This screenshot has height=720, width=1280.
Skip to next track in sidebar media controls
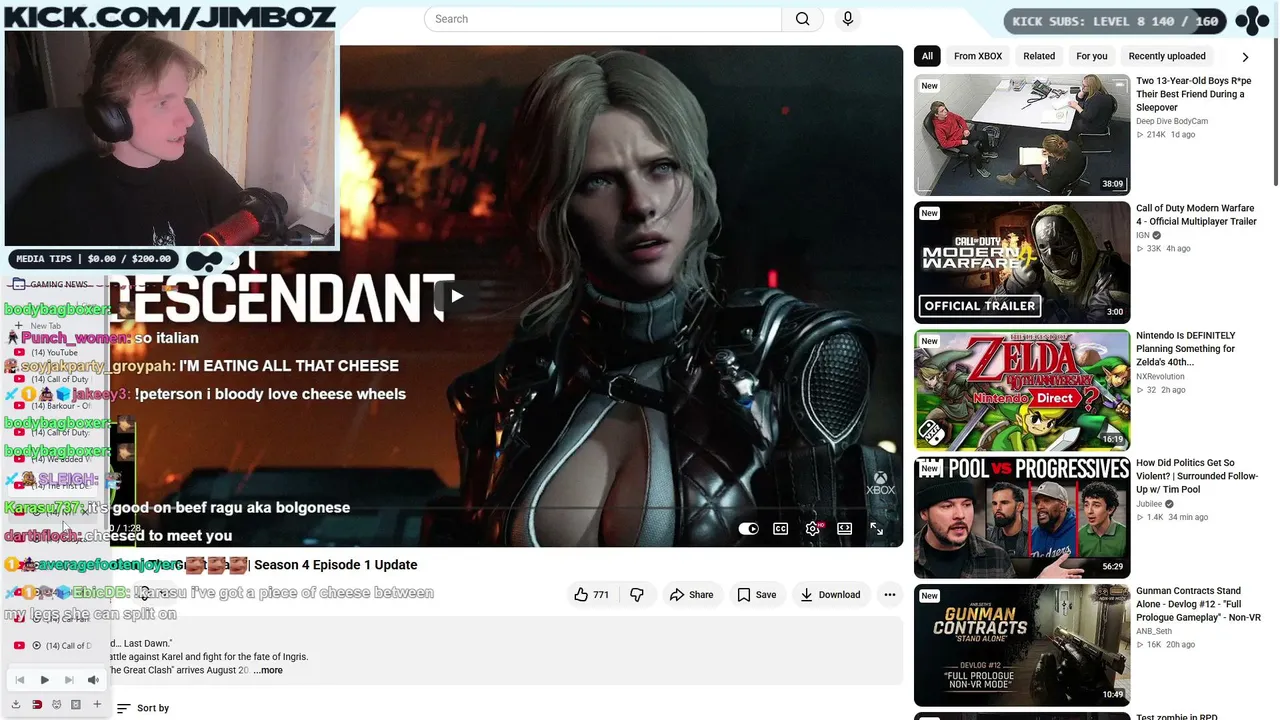coord(69,680)
